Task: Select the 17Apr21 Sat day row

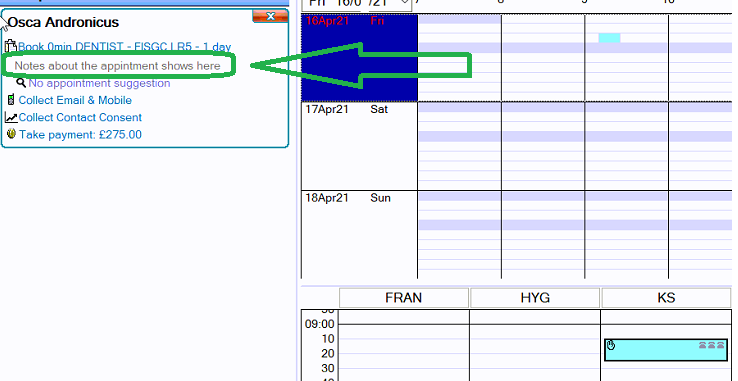Action: (360, 146)
